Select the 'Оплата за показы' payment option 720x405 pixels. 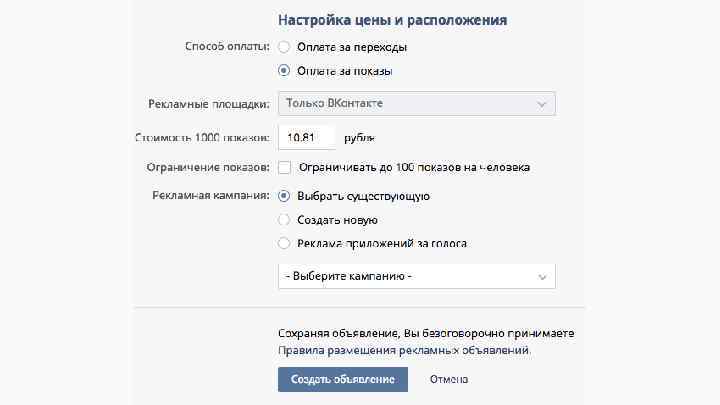pos(285,71)
